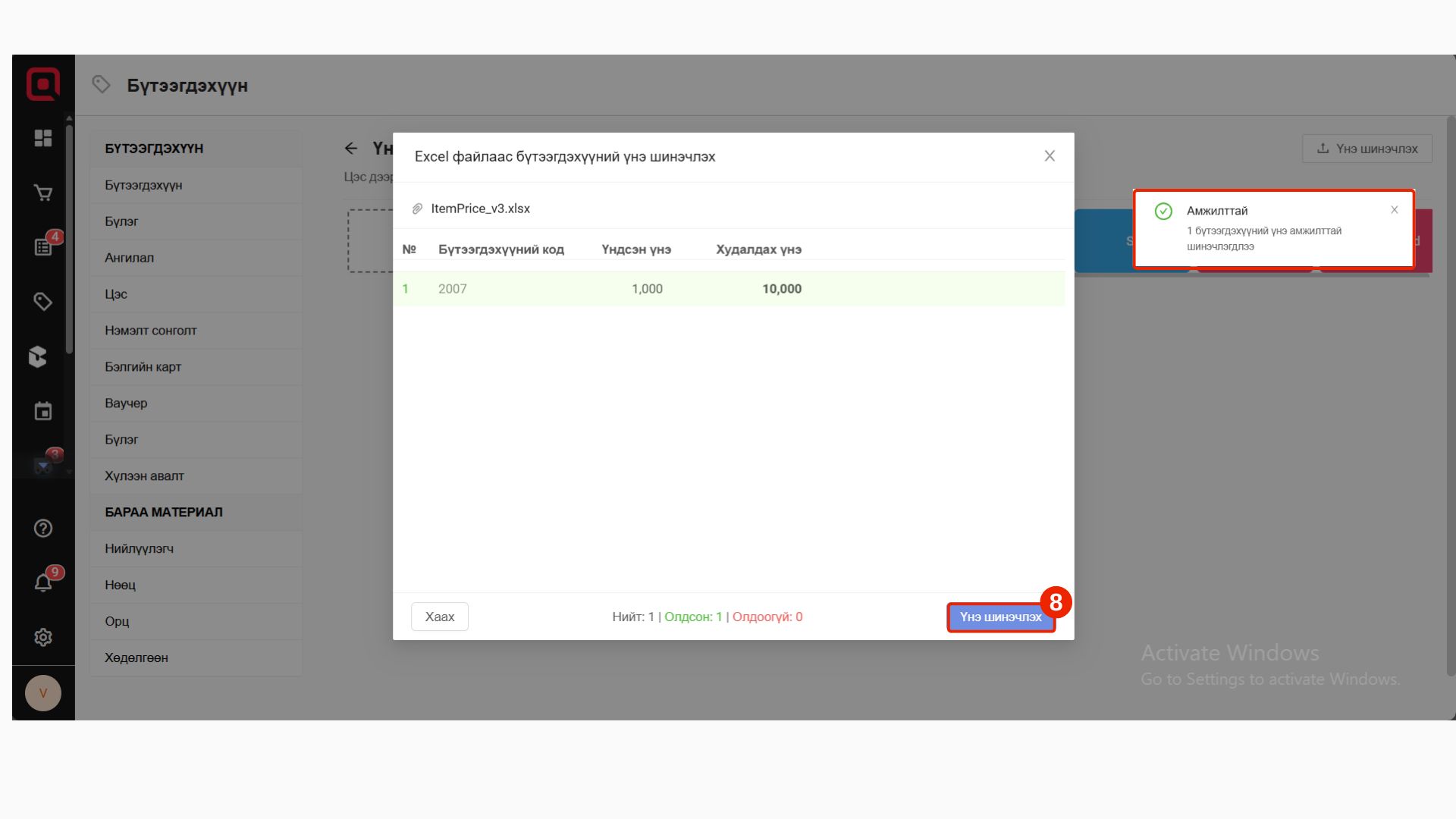The height and width of the screenshot is (819, 1456).
Task: Open the Ангилал menu item
Action: (x=129, y=258)
